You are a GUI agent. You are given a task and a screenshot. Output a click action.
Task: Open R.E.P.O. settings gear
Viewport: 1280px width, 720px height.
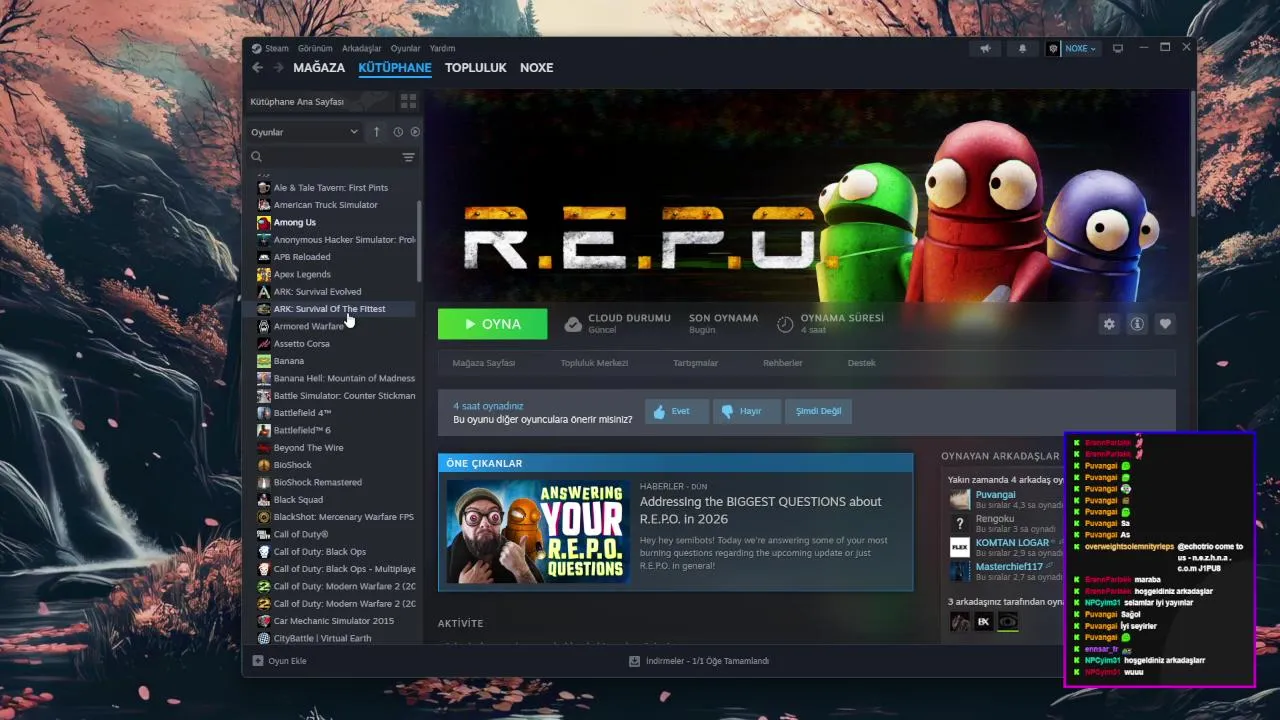point(1109,324)
